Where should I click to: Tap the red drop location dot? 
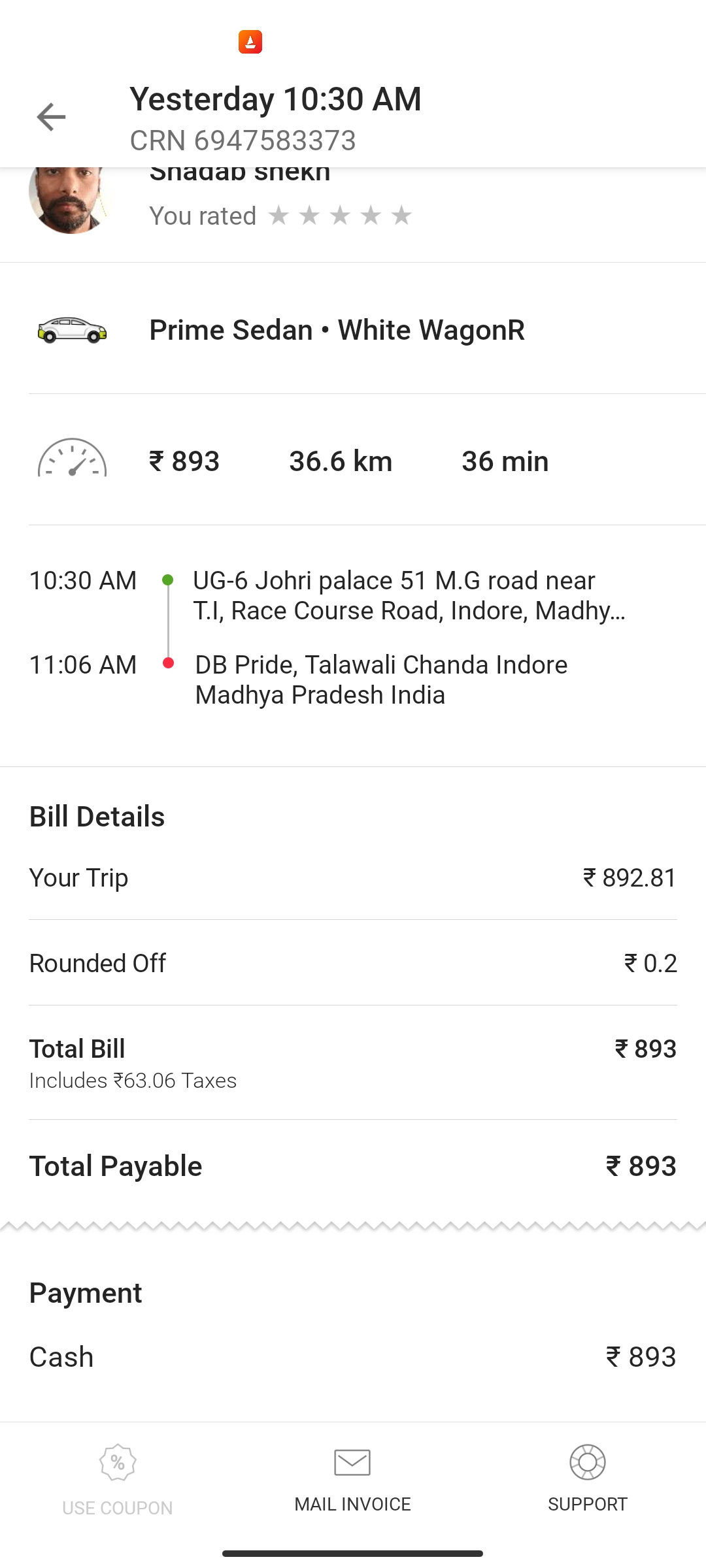[168, 663]
